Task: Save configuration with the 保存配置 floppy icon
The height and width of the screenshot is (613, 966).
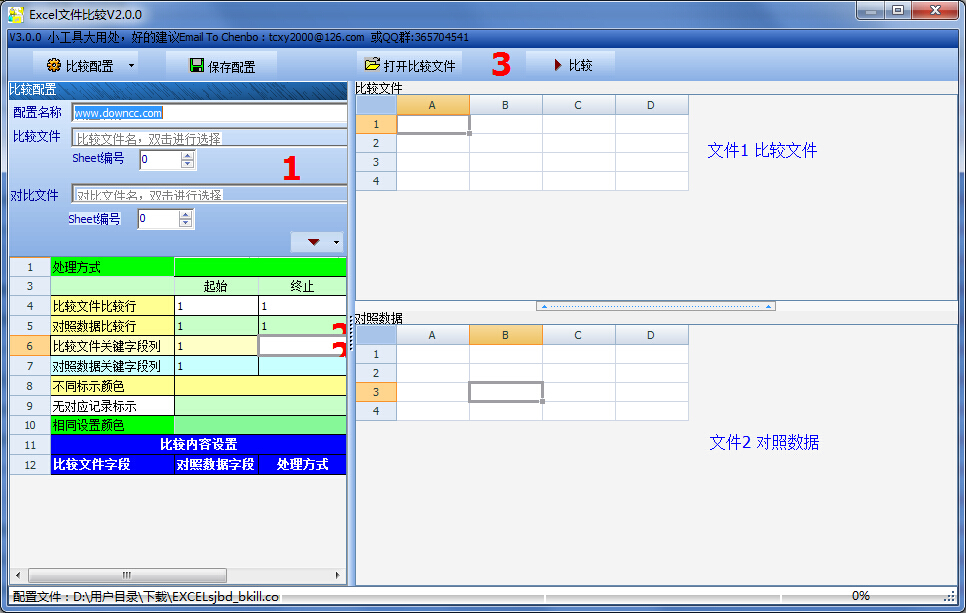Action: point(195,64)
